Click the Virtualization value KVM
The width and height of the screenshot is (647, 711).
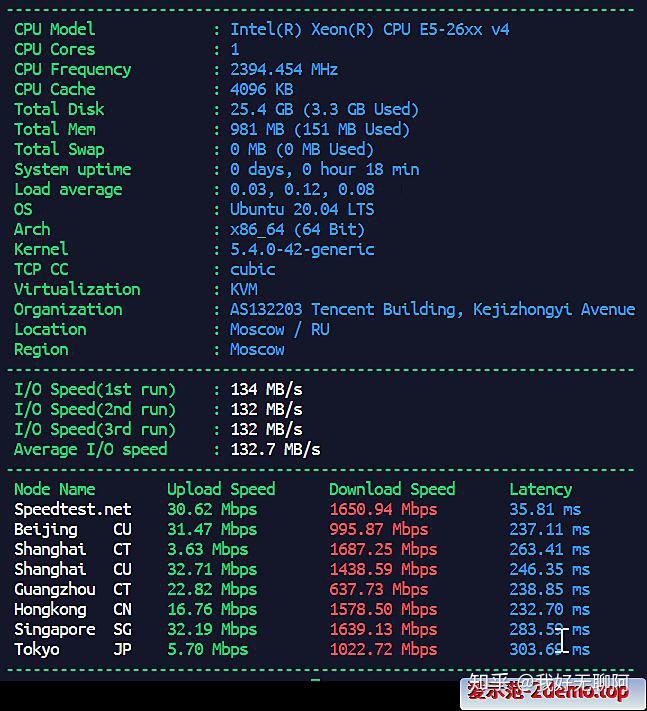(x=244, y=289)
